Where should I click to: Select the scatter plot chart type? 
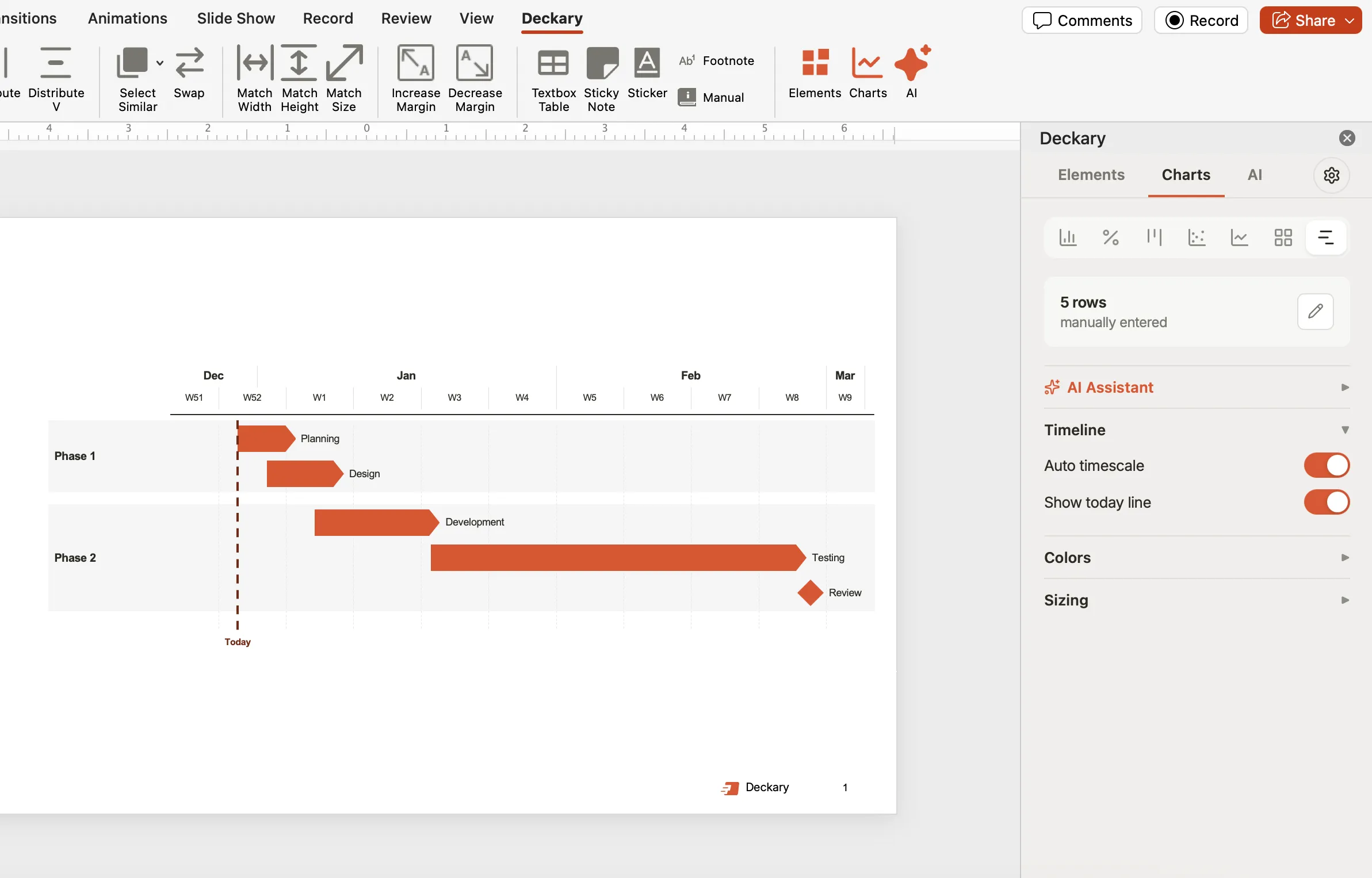pyautogui.click(x=1197, y=237)
